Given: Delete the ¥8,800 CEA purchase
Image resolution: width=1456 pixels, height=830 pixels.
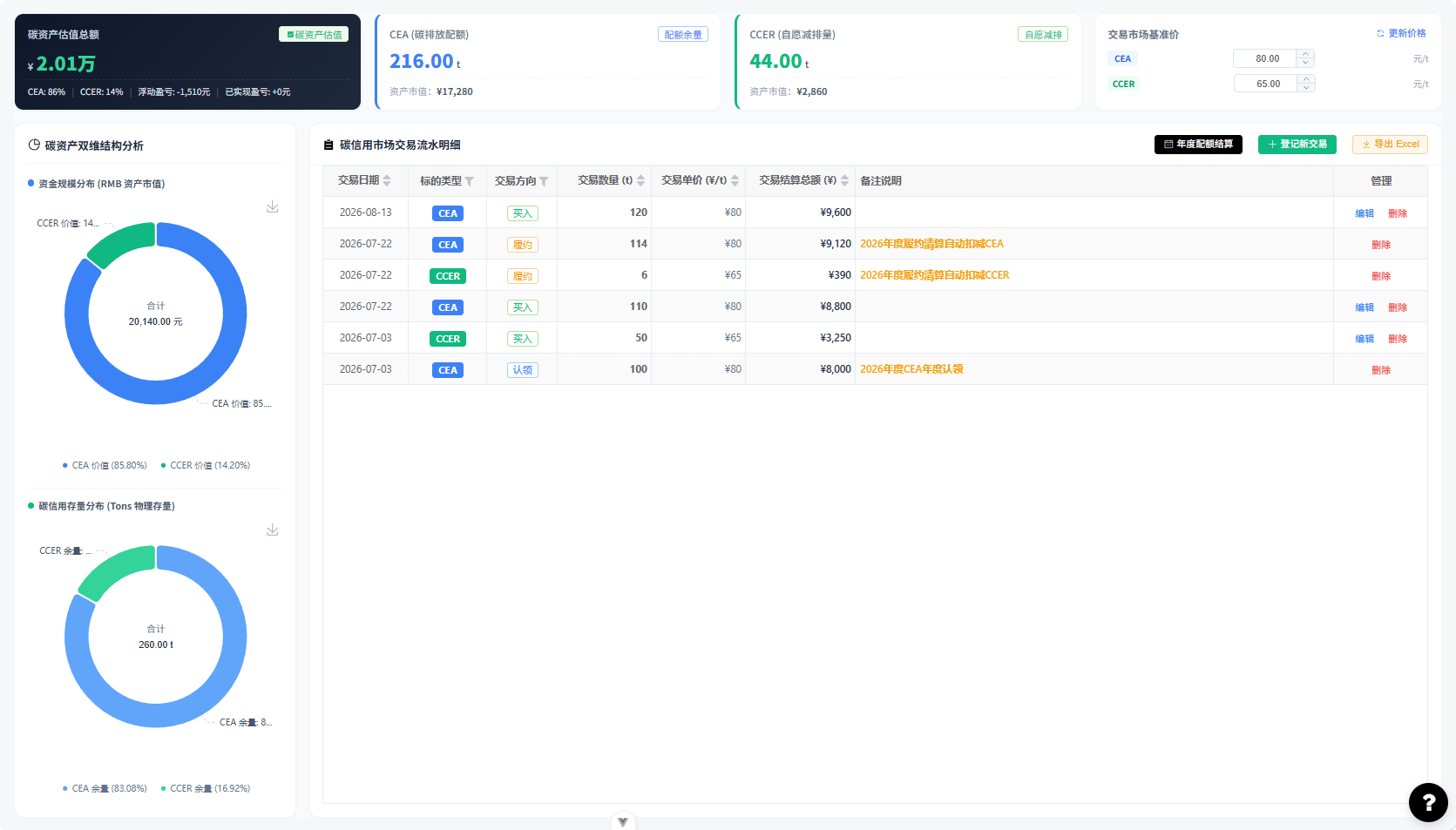Looking at the screenshot, I should (1398, 307).
